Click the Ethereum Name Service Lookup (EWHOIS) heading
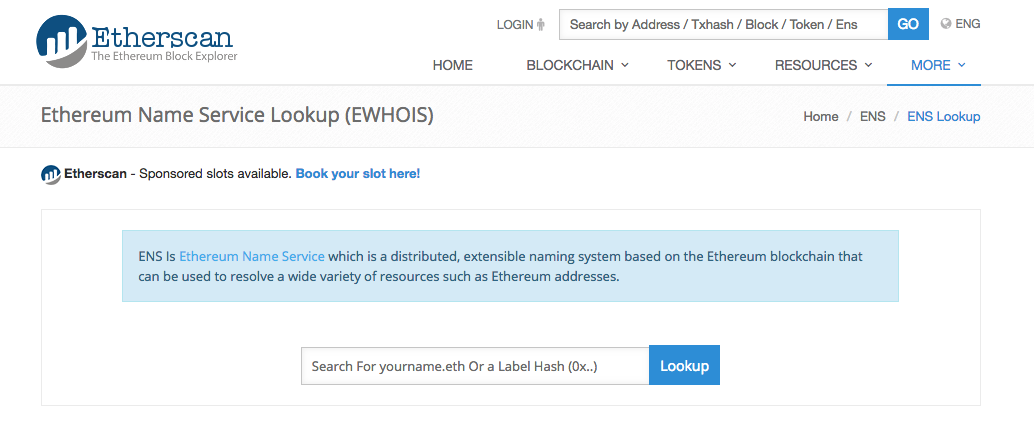The height and width of the screenshot is (421, 1034). (237, 115)
